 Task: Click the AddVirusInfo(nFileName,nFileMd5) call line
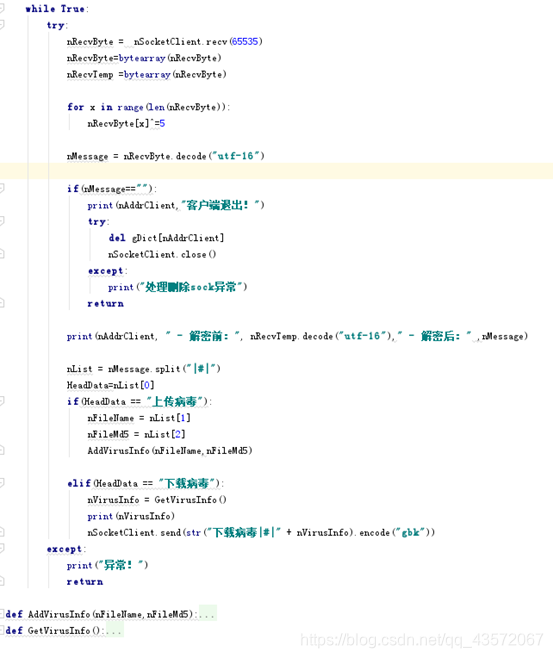click(170, 451)
